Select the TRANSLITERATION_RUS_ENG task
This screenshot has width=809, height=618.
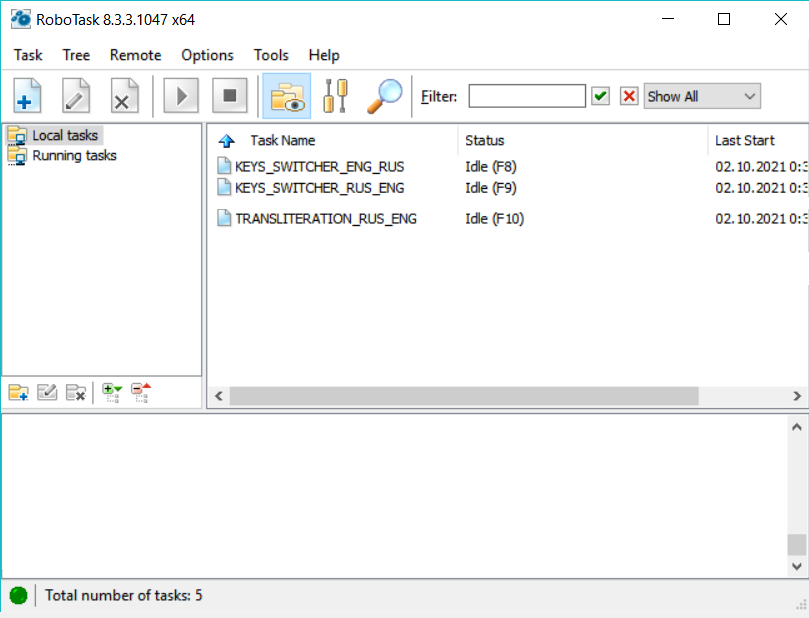tap(326, 219)
